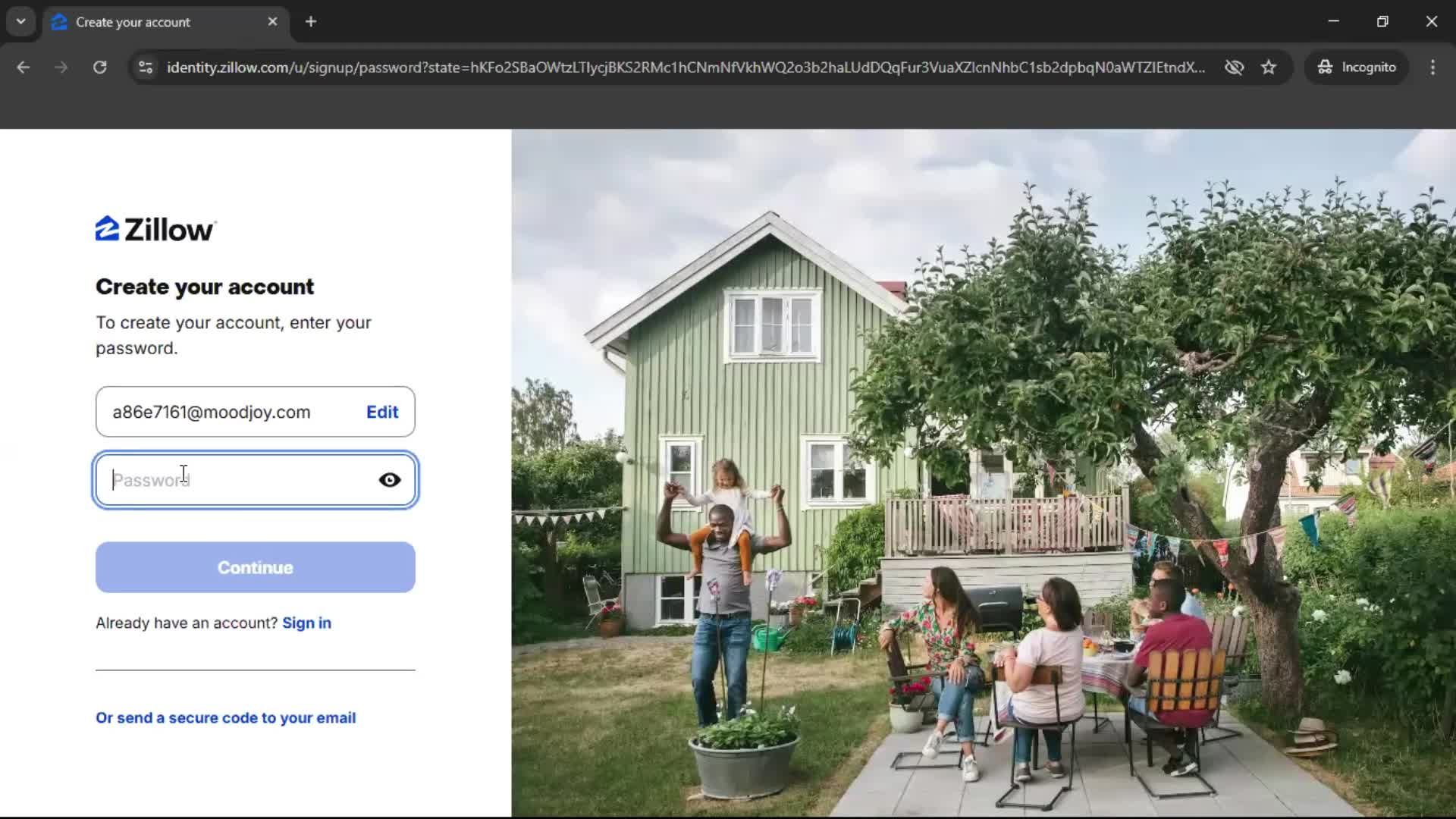Reveal the password with the eye toggle
The width and height of the screenshot is (1456, 819).
click(389, 479)
